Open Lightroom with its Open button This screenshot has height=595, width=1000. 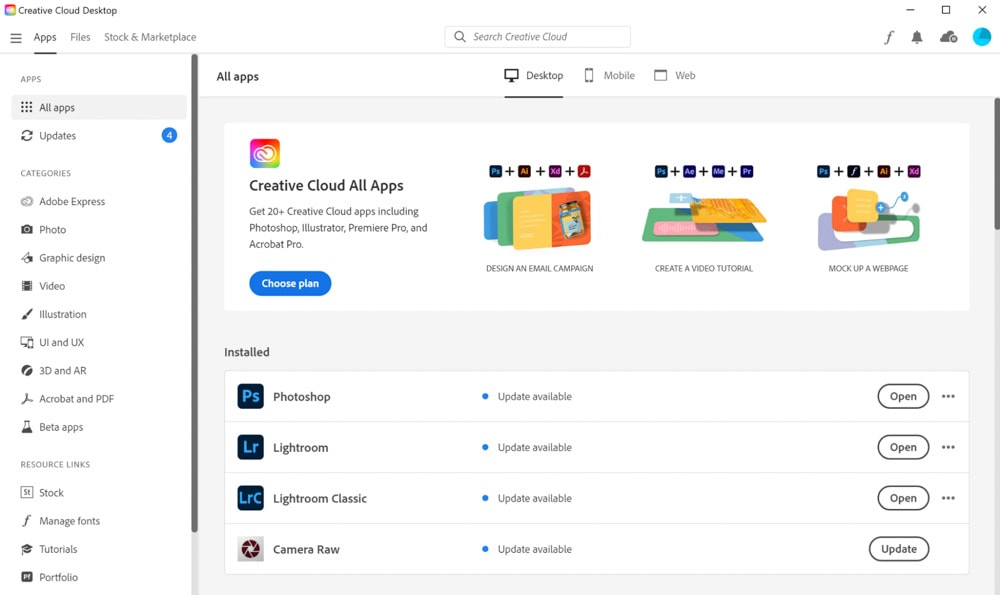coord(903,447)
